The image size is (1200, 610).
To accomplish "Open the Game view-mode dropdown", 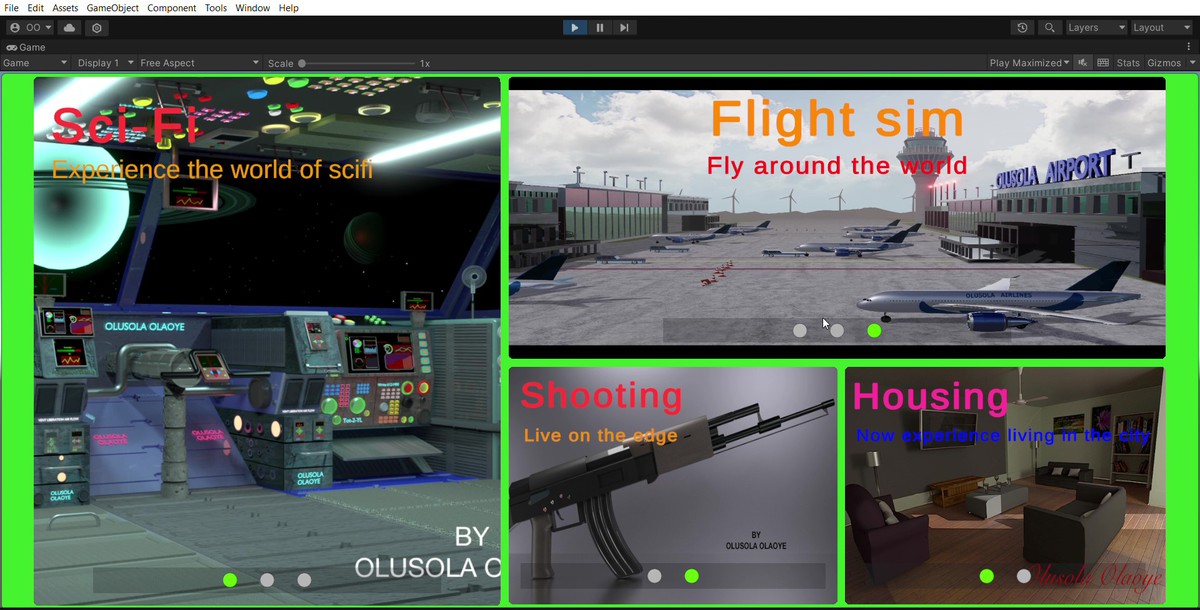I will coord(35,63).
